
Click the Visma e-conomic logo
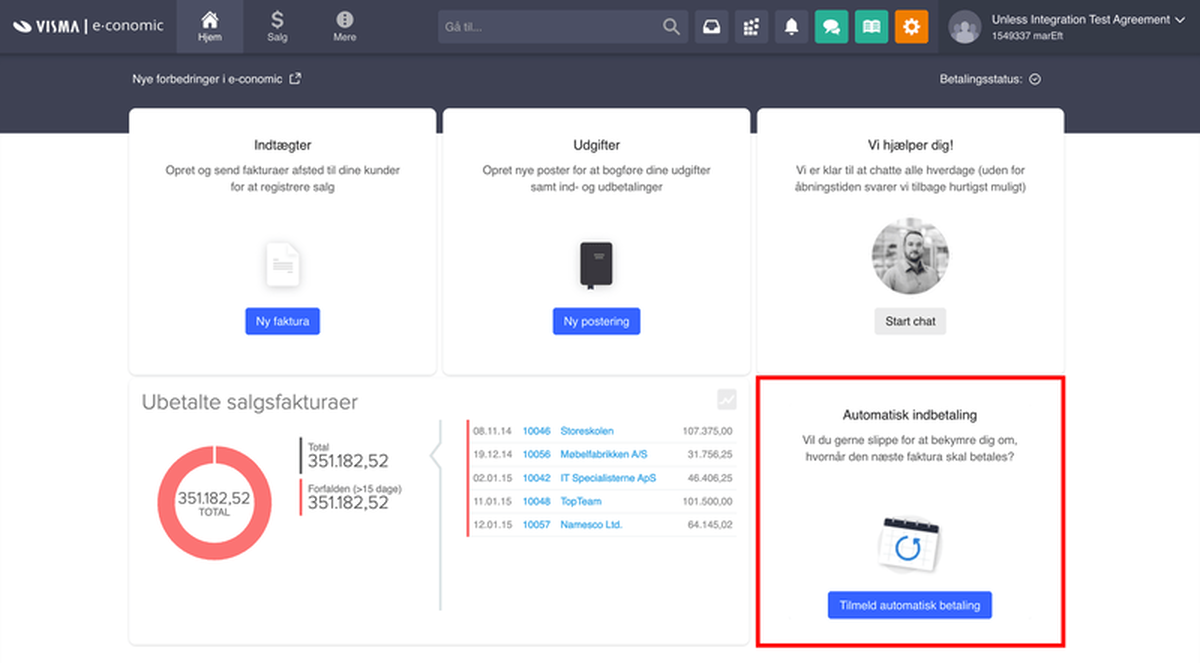tap(88, 26)
